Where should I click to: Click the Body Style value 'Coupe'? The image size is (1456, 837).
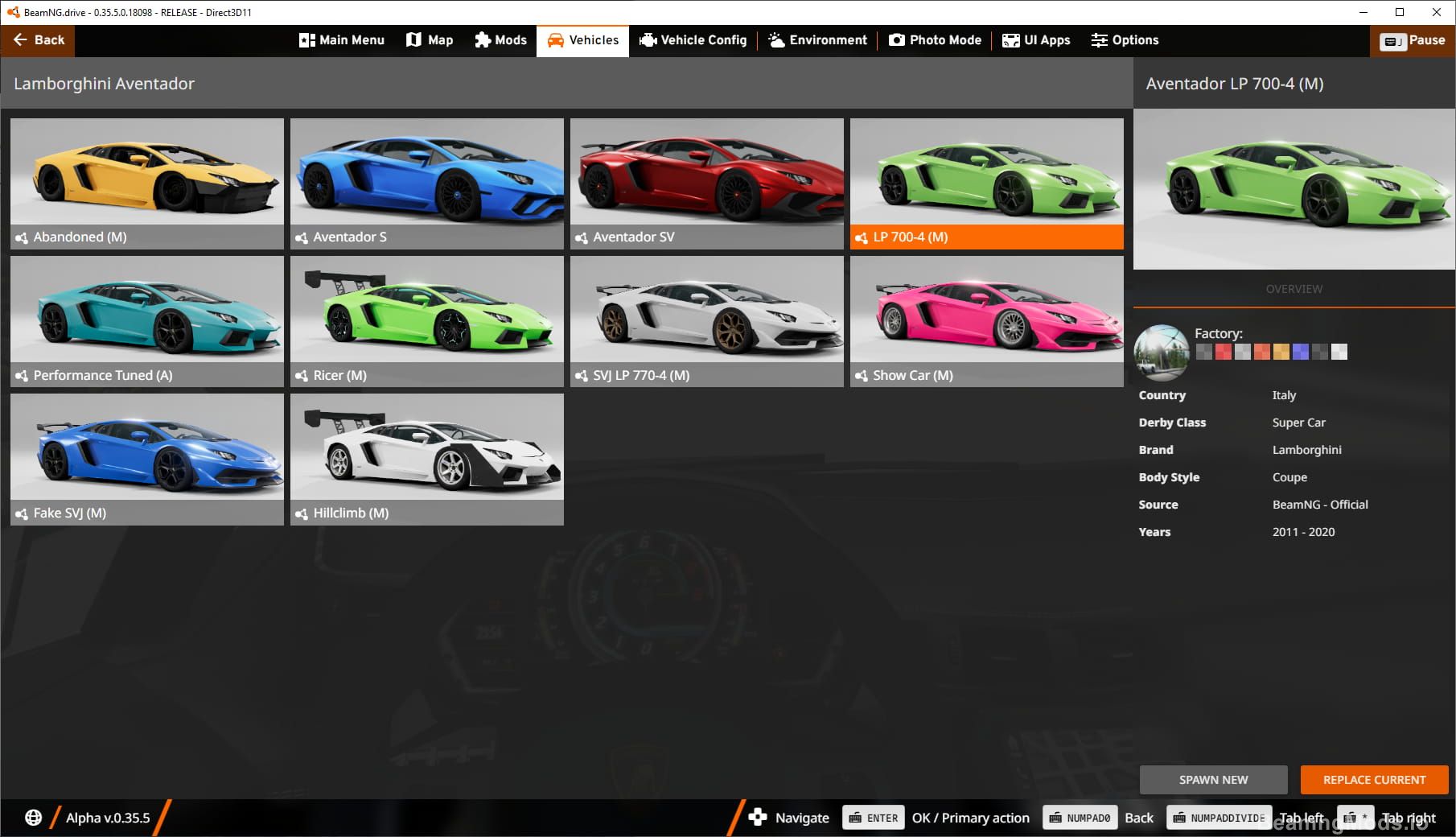[1289, 477]
